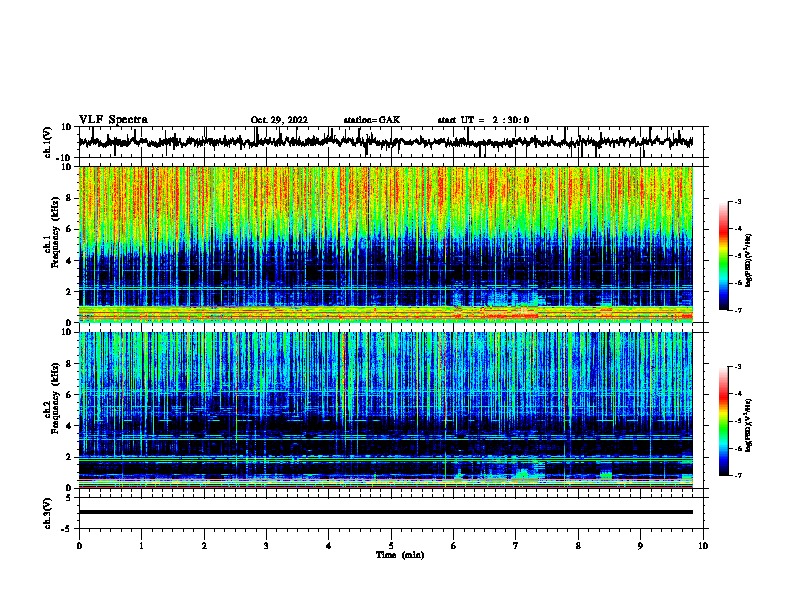Click the "8" tick on ch.1 frequency axis
The height and width of the screenshot is (612, 792).
click(69, 198)
